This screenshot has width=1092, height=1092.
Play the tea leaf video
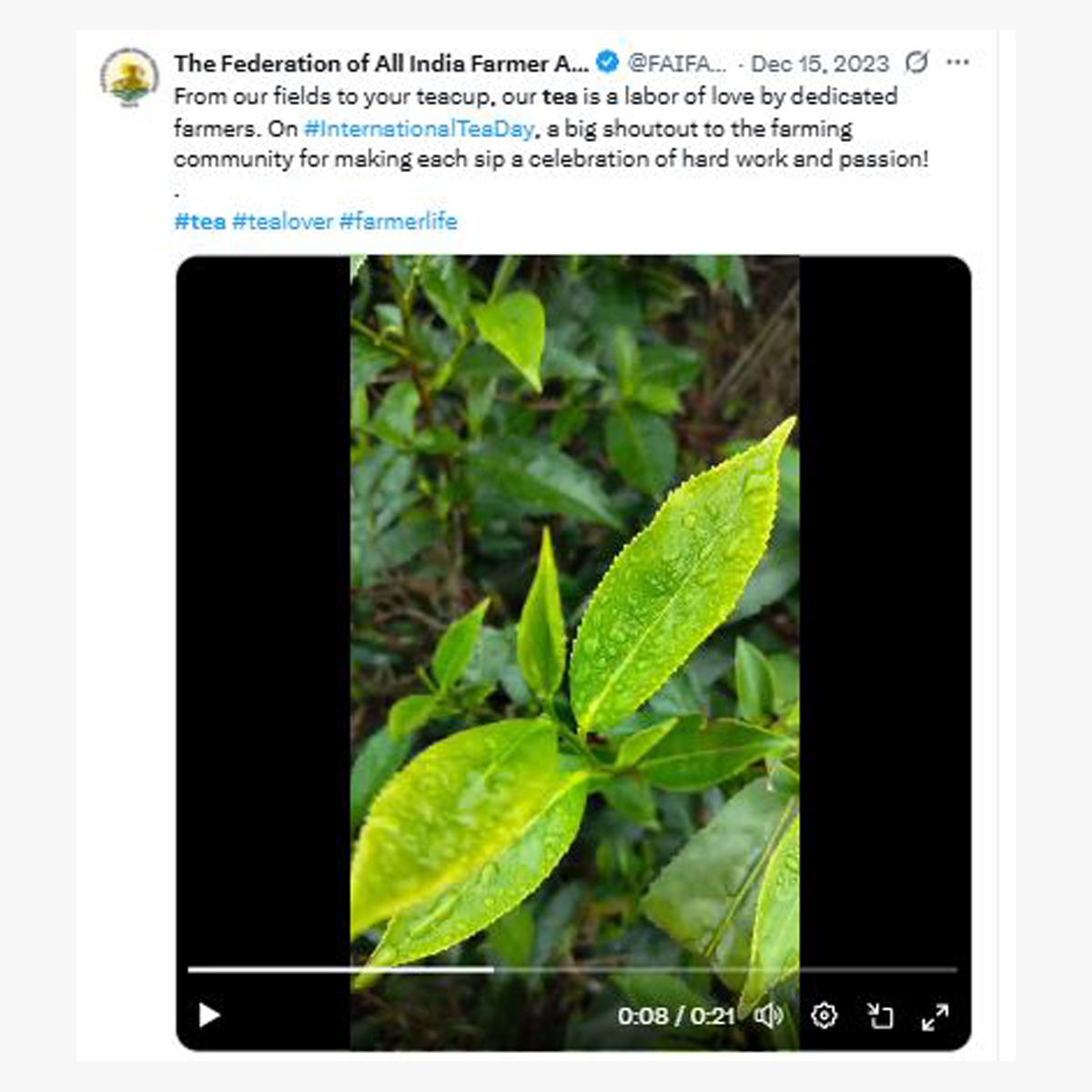pyautogui.click(x=209, y=1015)
